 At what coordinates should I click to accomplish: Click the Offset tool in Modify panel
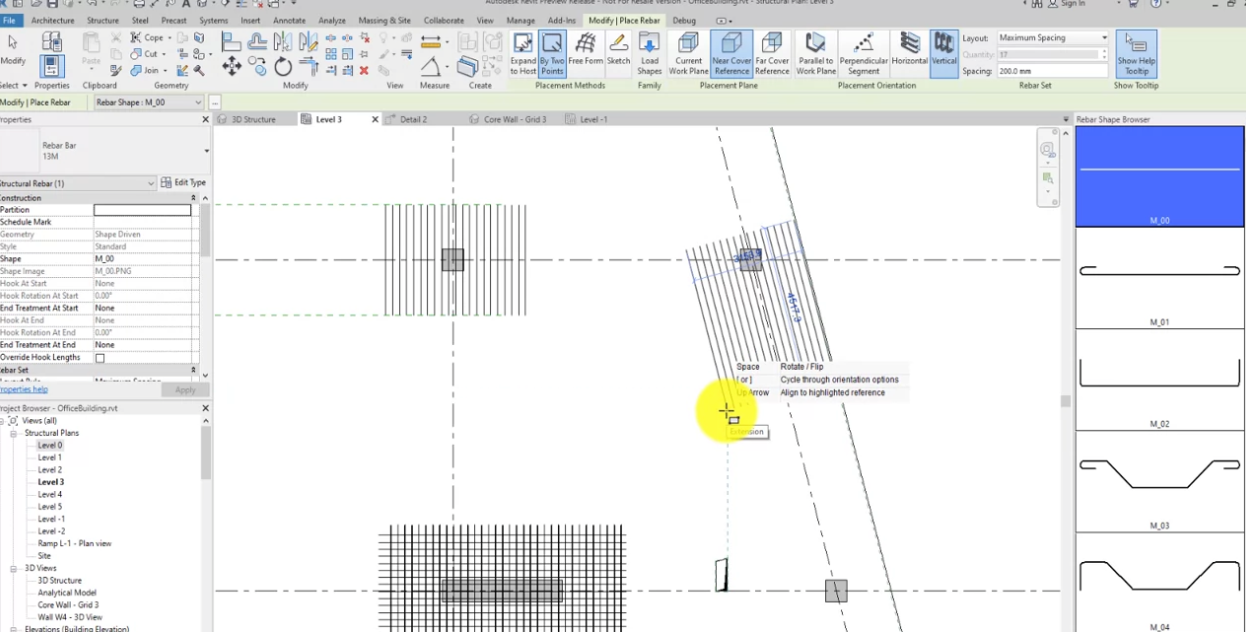click(257, 41)
